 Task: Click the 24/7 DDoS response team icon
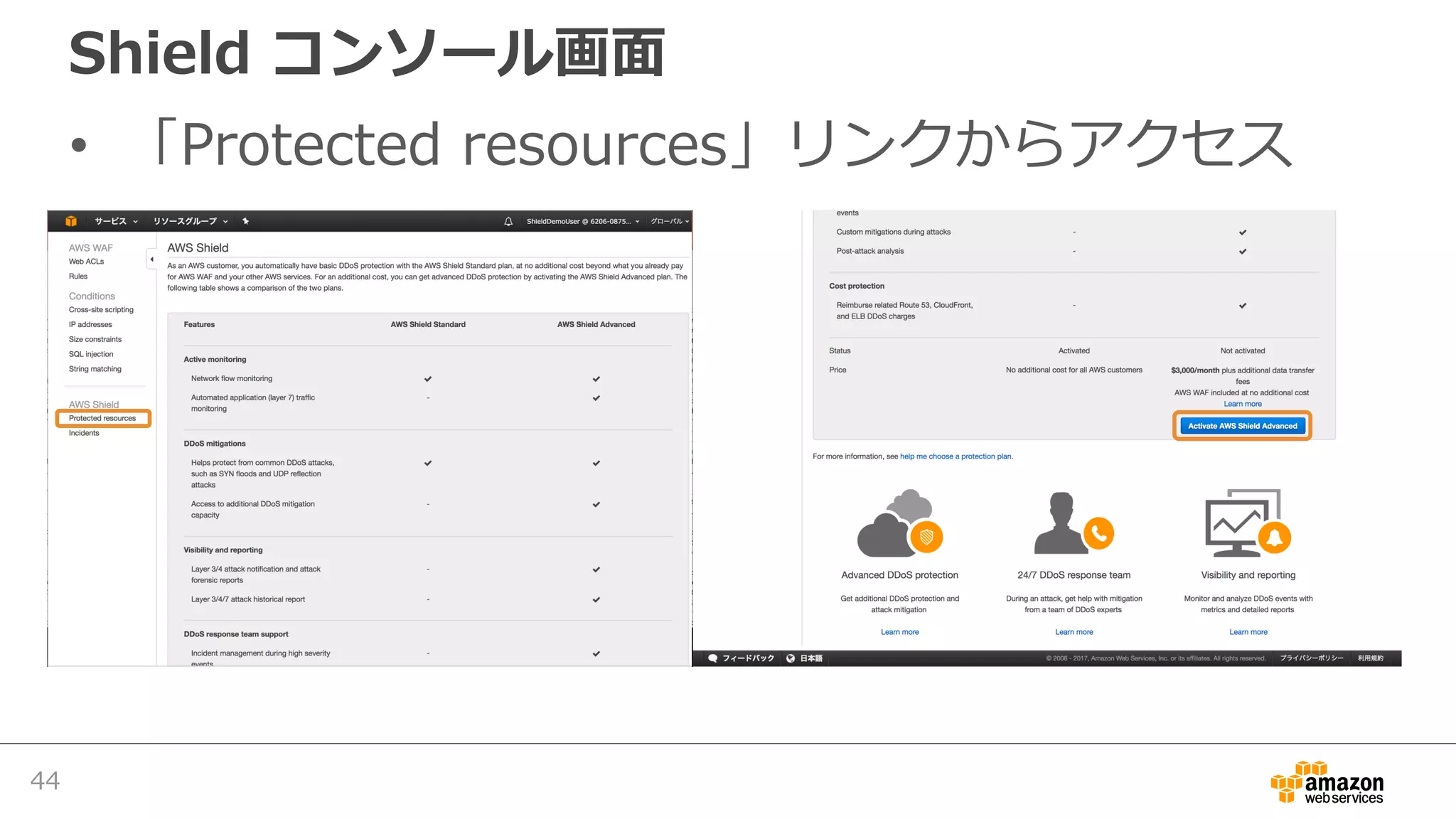1074,523
